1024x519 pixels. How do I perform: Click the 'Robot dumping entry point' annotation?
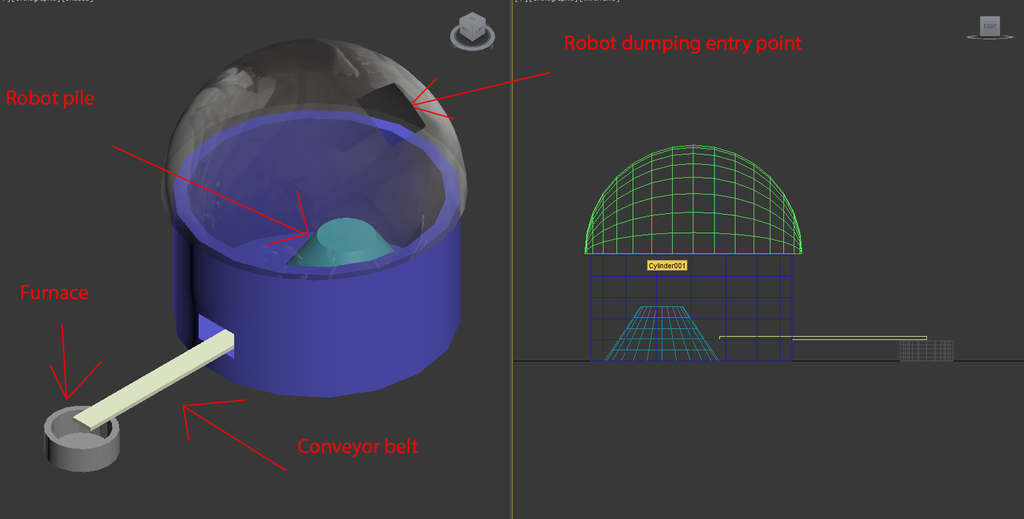coord(682,43)
